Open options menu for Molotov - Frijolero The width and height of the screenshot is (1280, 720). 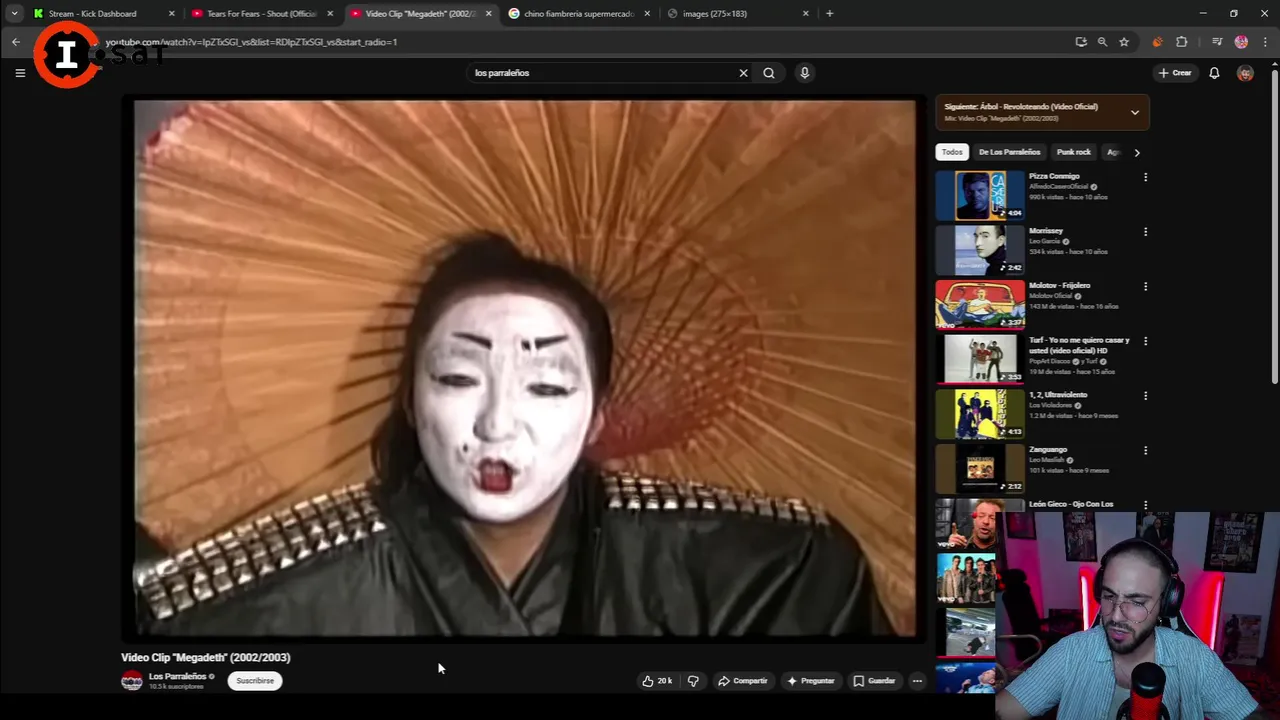click(1145, 286)
